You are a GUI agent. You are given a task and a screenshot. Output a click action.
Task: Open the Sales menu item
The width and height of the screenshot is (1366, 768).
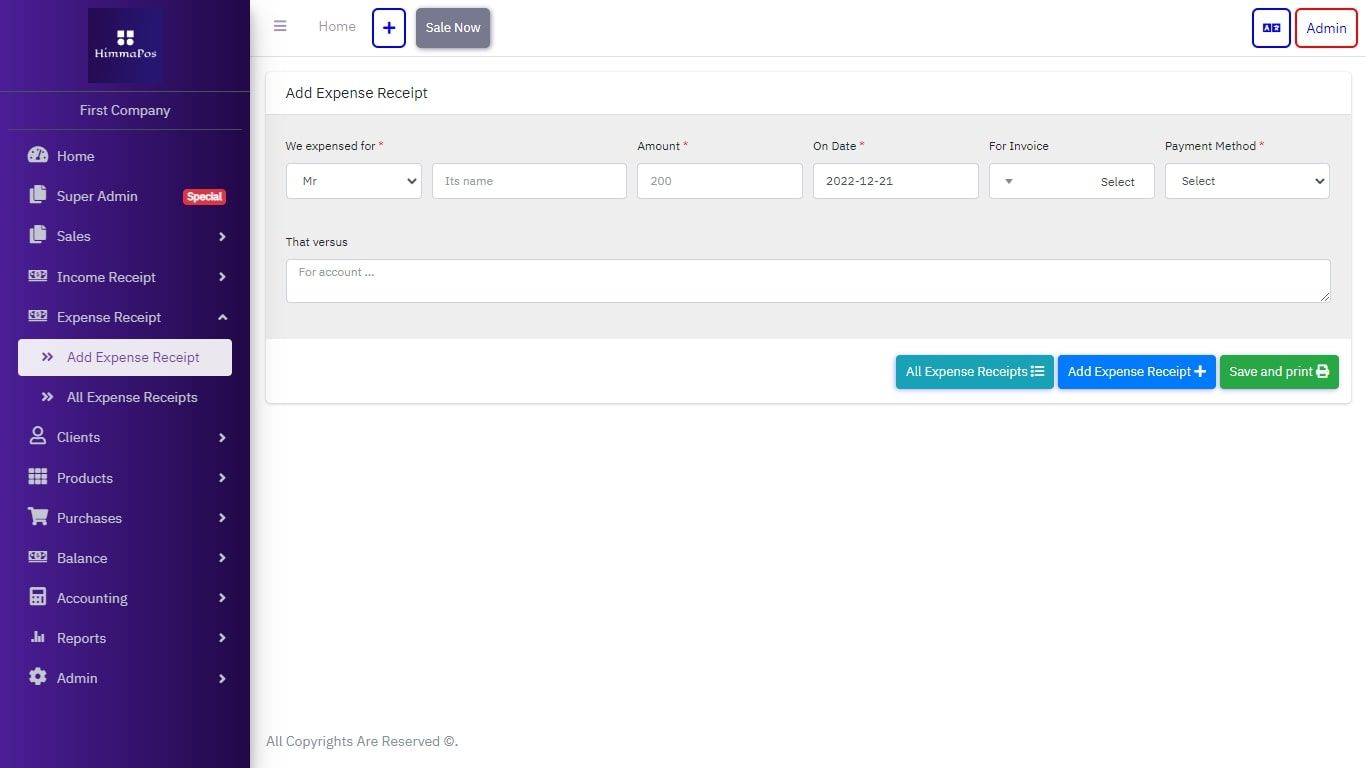(x=125, y=236)
